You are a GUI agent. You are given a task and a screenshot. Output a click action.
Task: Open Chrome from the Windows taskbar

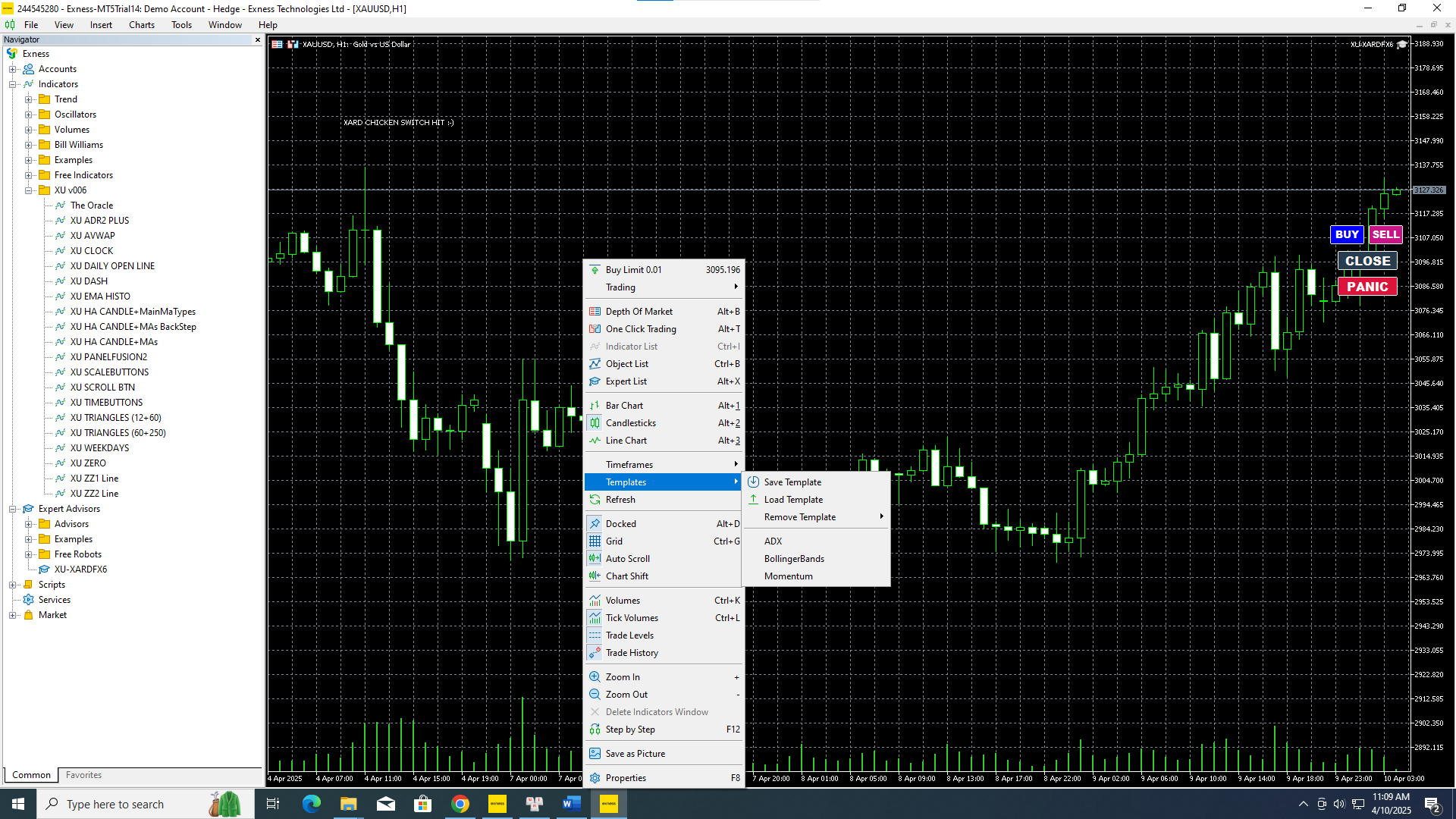coord(460,804)
